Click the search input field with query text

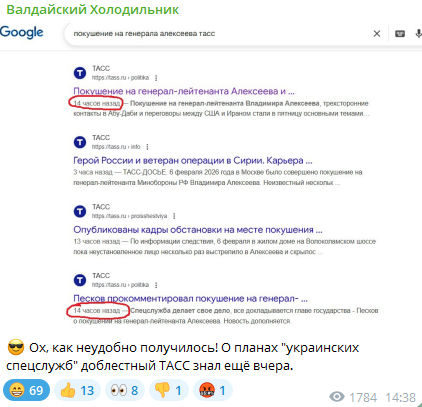(x=217, y=34)
